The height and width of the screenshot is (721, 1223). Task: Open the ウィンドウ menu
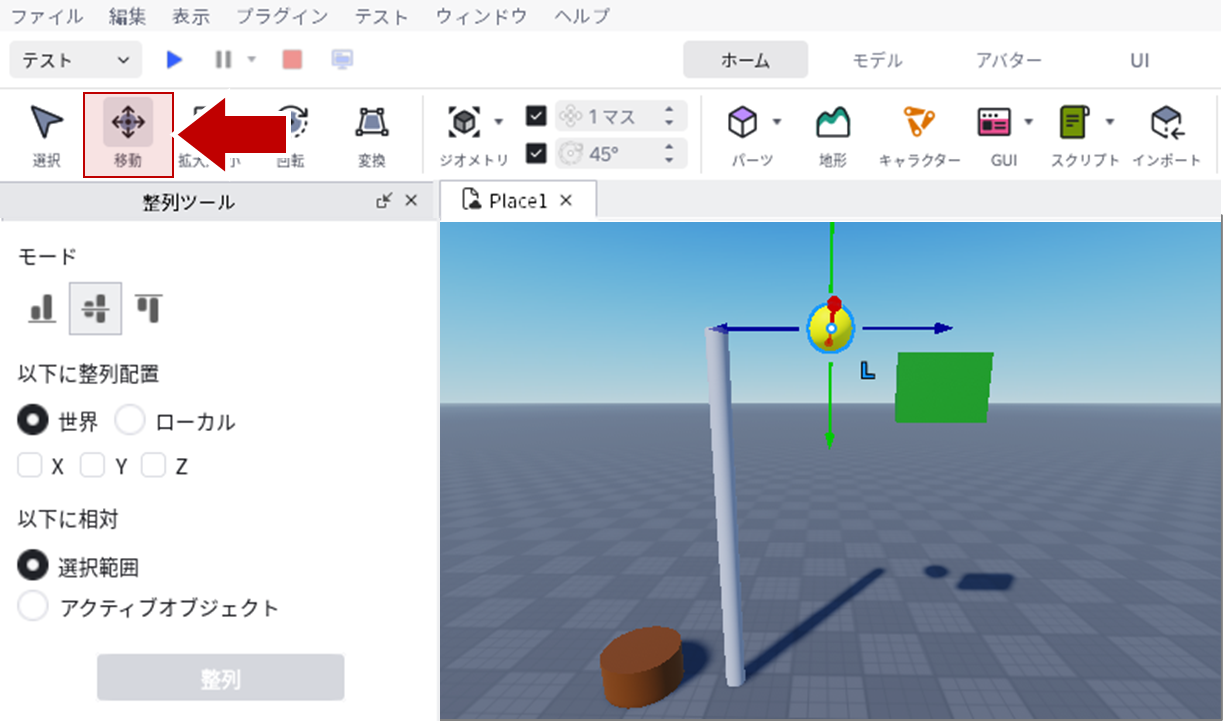click(482, 16)
